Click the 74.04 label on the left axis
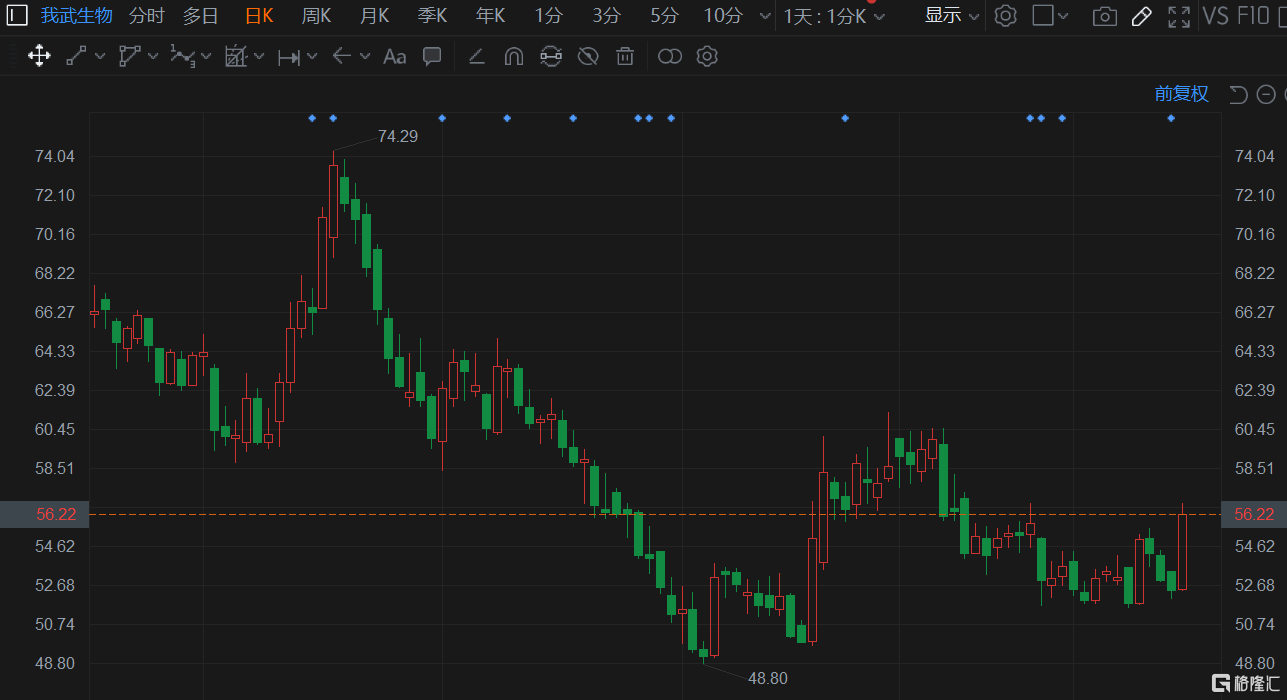Screen dimensions: 1287x700 pyautogui.click(x=55, y=156)
